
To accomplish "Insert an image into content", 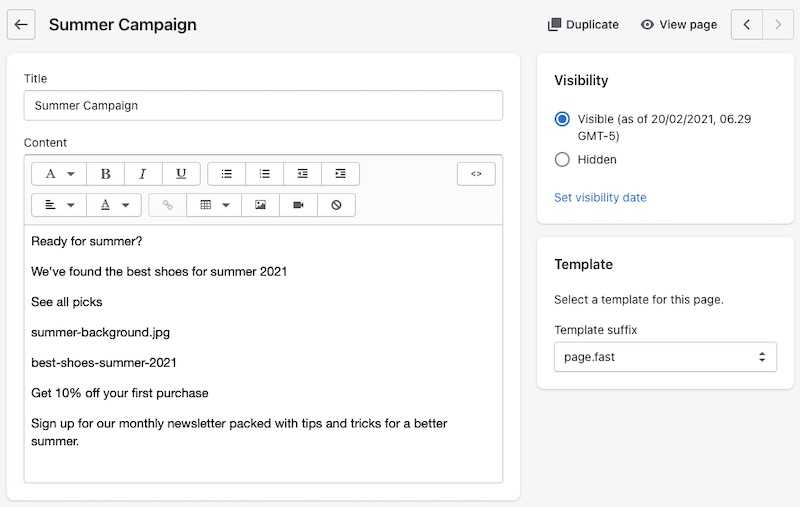I will pos(261,205).
